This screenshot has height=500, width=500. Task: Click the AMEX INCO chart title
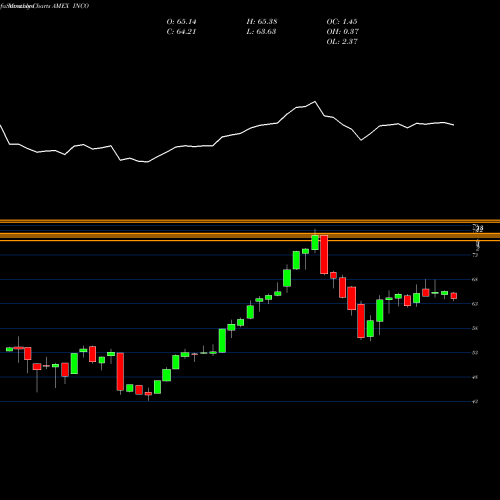70,6
